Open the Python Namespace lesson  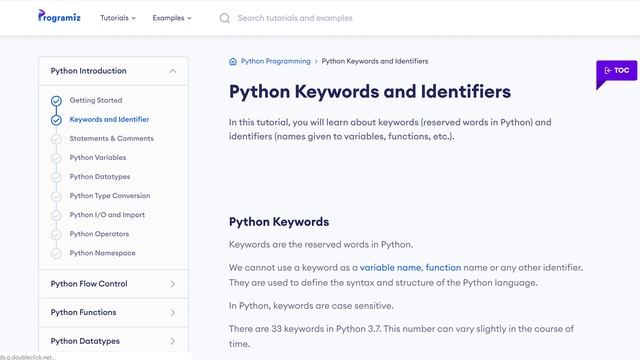[102, 253]
